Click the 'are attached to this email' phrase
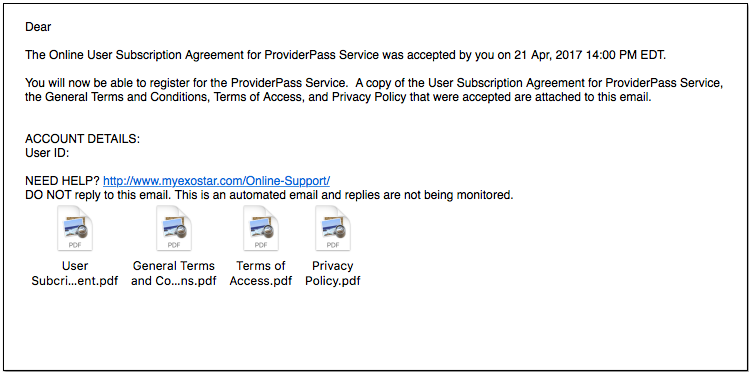The width and height of the screenshot is (749, 372). (x=592, y=97)
